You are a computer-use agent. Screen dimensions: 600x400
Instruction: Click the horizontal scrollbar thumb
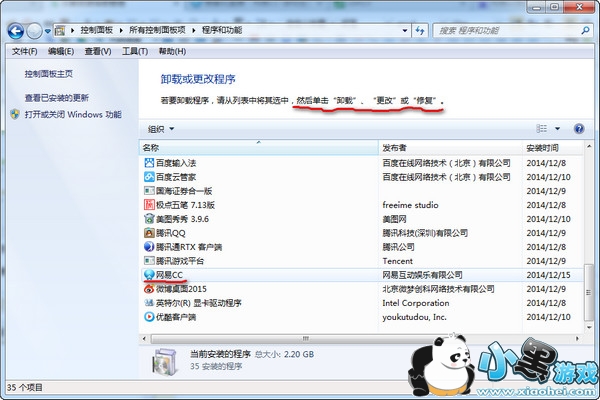coord(305,338)
